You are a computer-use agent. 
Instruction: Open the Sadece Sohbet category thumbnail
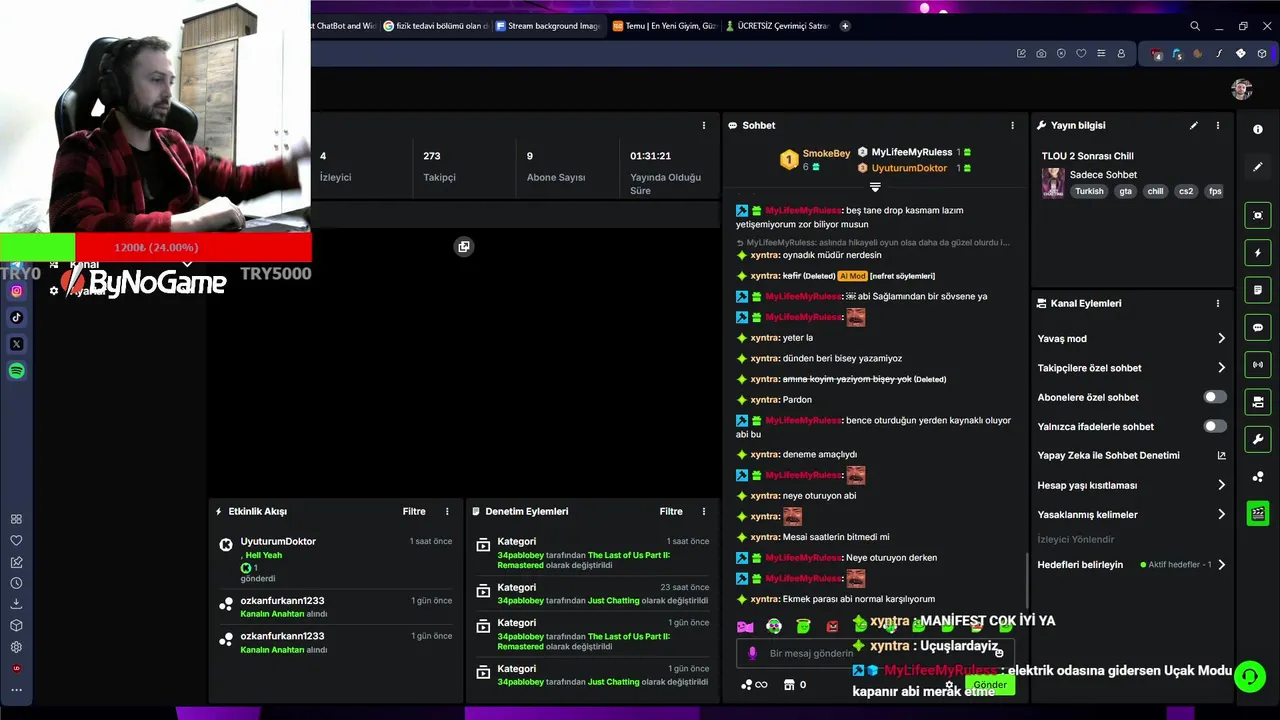pyautogui.click(x=1053, y=182)
